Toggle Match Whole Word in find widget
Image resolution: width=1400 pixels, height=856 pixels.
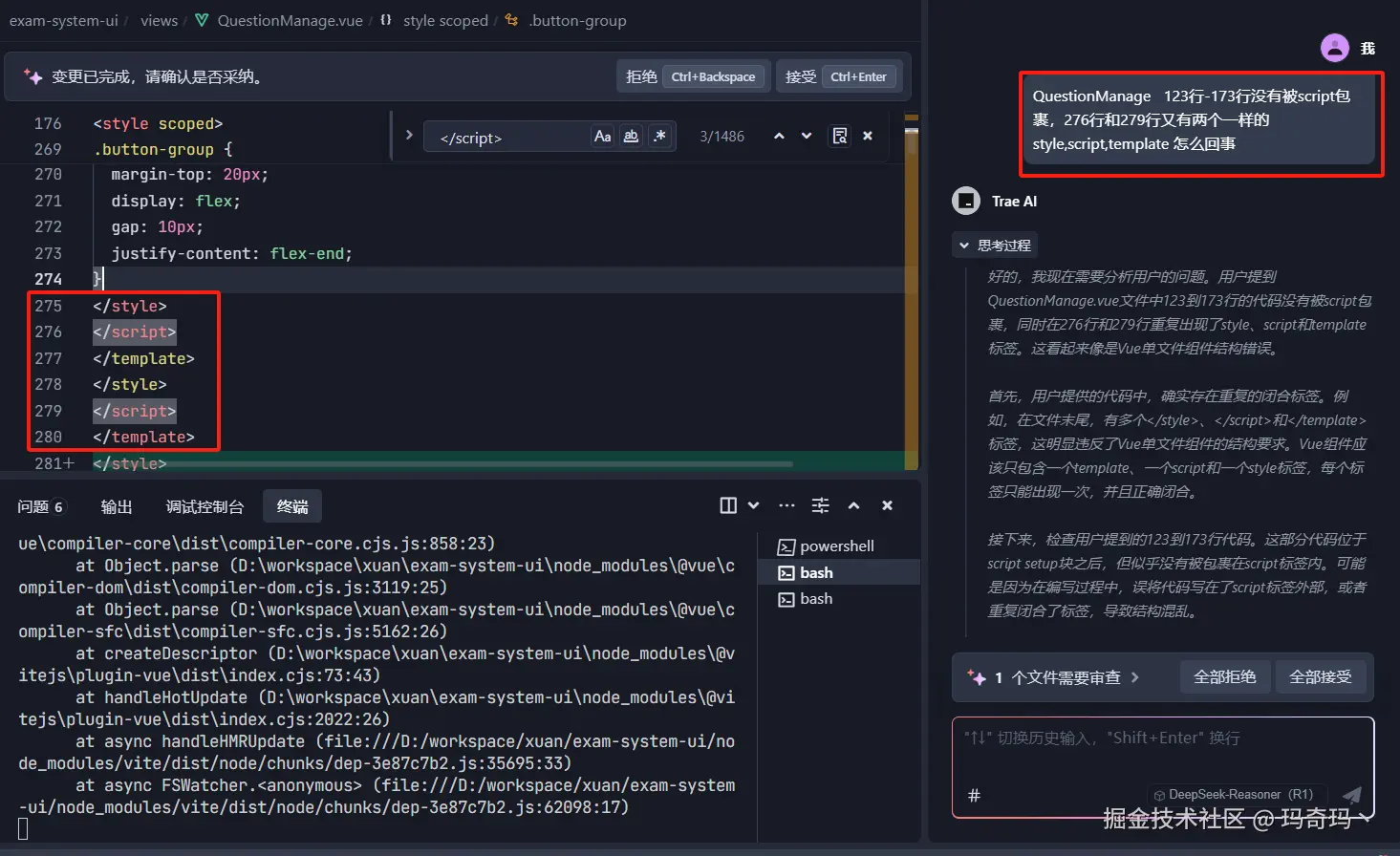coord(631,137)
